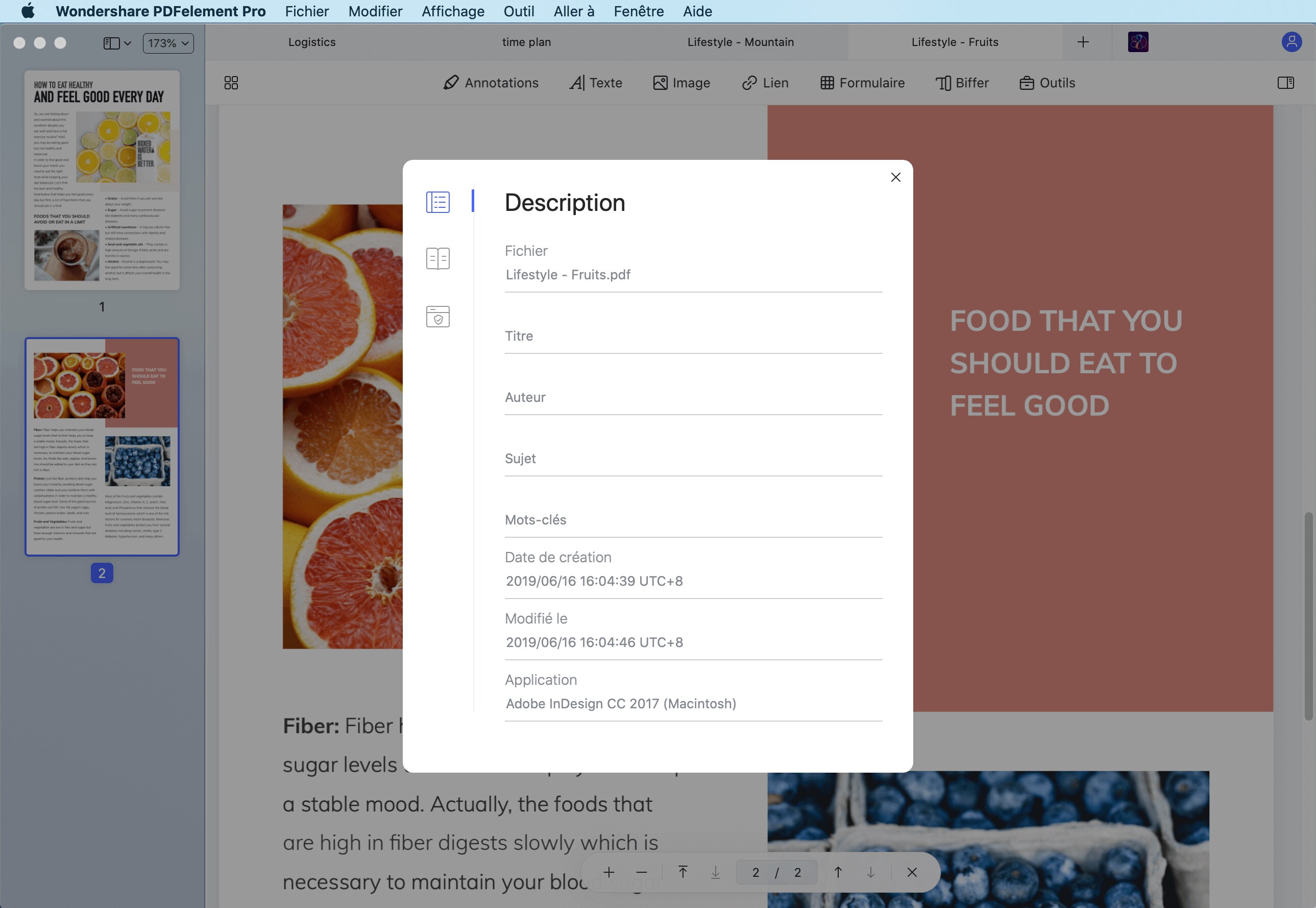Open the Image tool
Image resolution: width=1316 pixels, height=908 pixels.
(682, 83)
